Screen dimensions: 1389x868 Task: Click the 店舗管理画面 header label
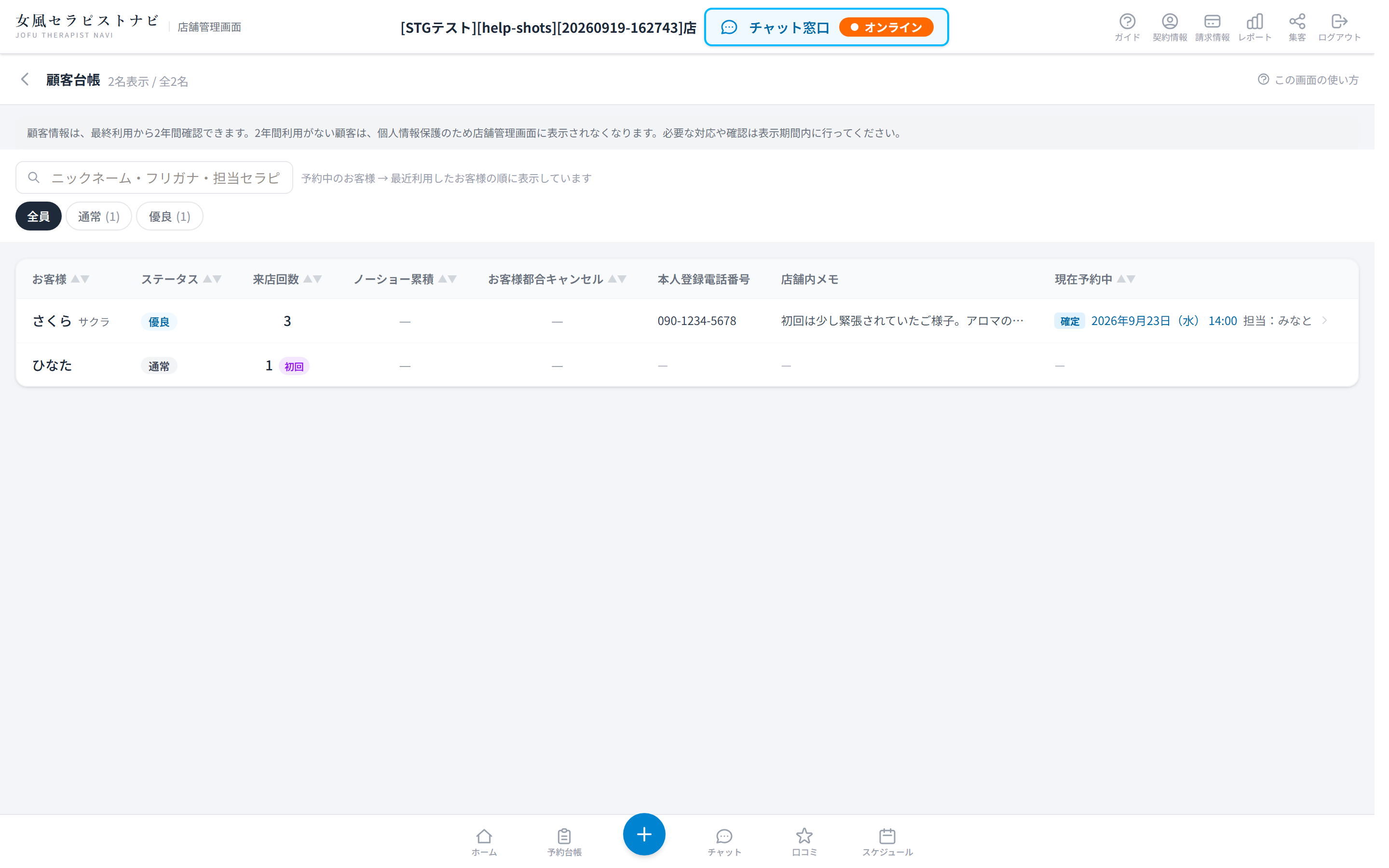tap(209, 27)
